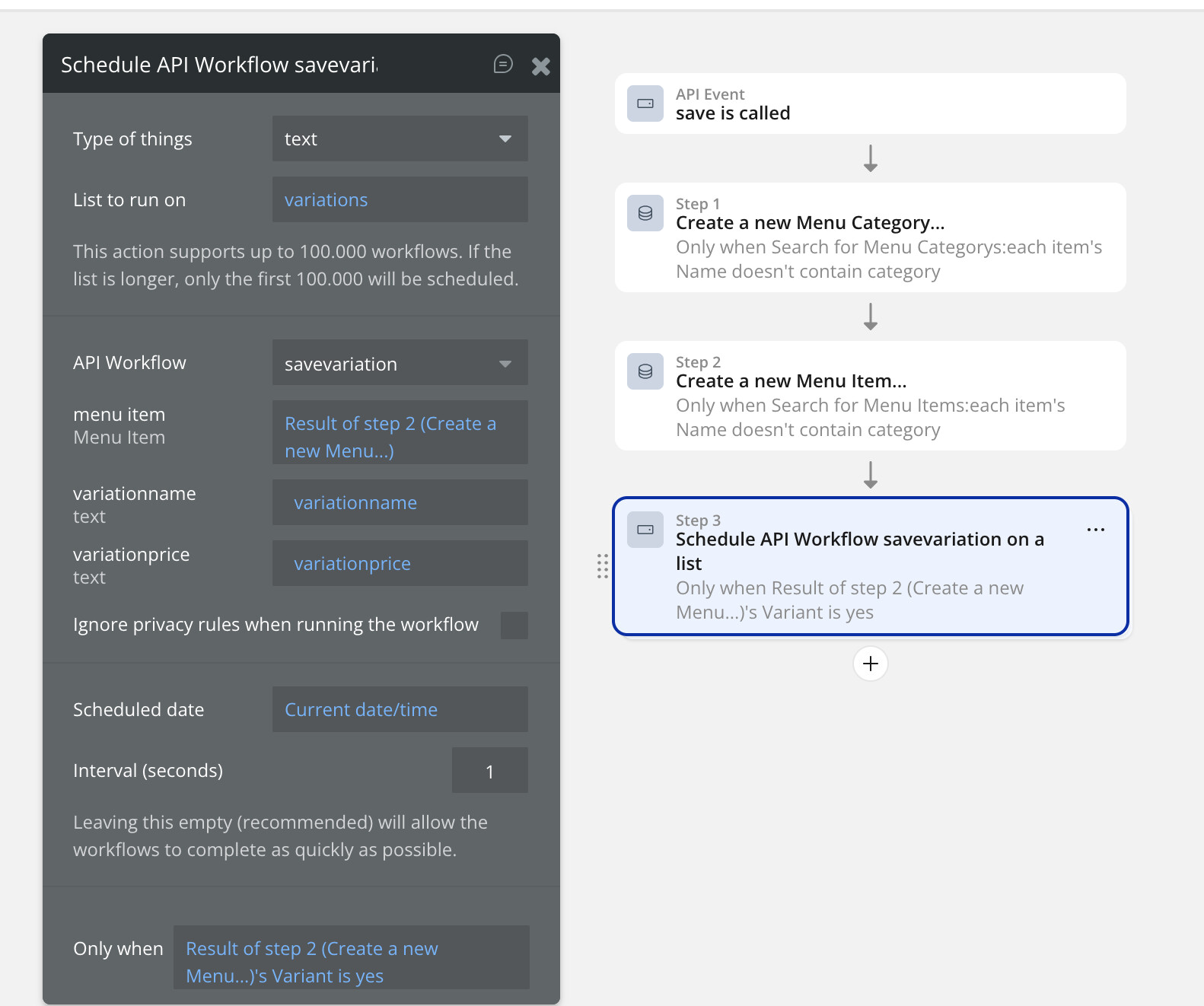Close the Schedule API Workflow panel
The width and height of the screenshot is (1204, 1006).
pos(540,66)
